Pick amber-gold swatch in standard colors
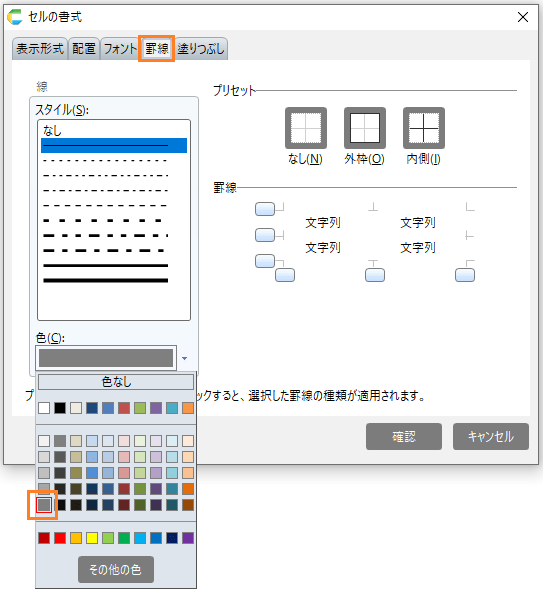The image size is (543, 592). click(x=76, y=538)
